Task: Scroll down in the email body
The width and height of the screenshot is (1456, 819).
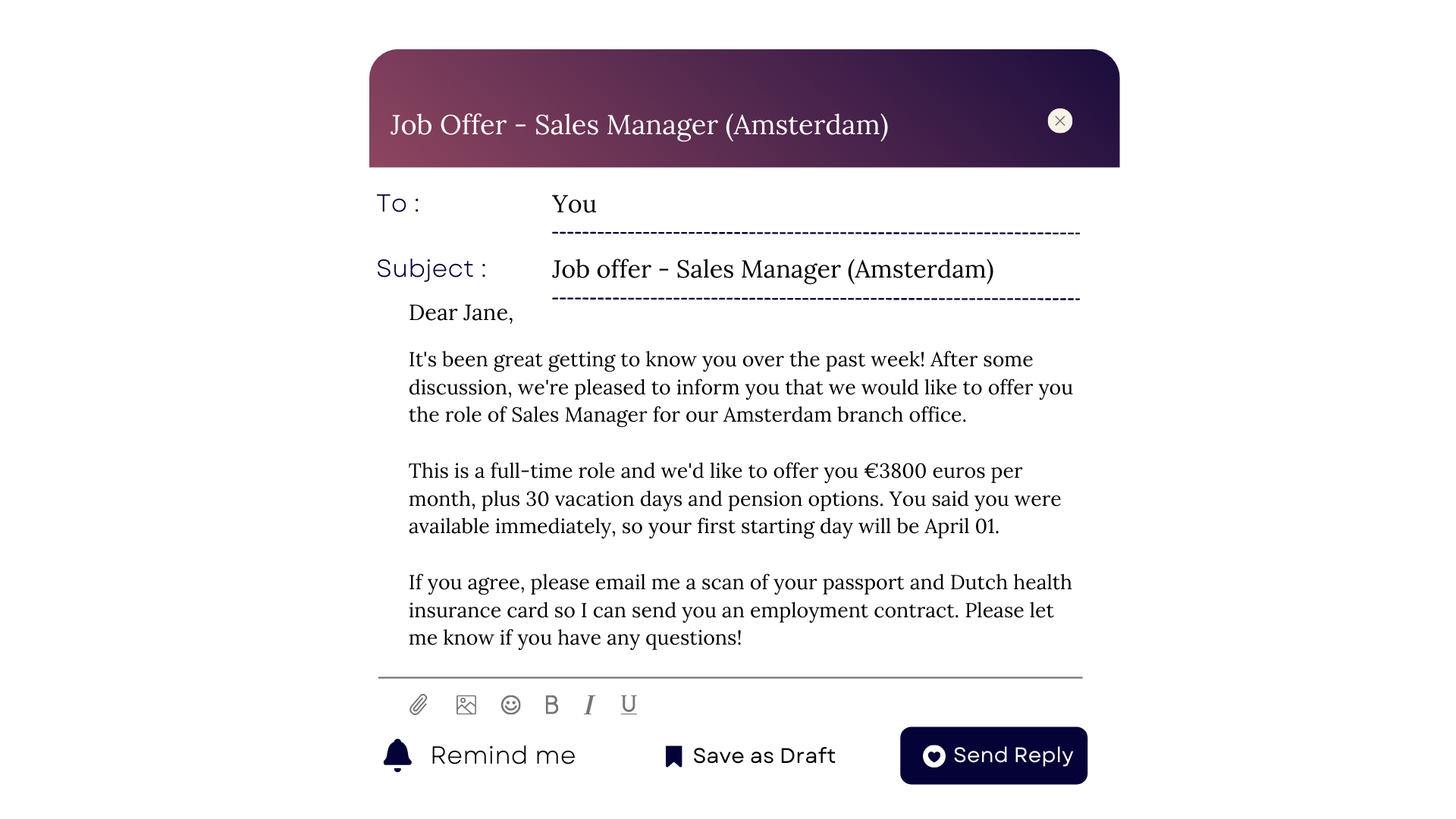Action: tap(728, 540)
